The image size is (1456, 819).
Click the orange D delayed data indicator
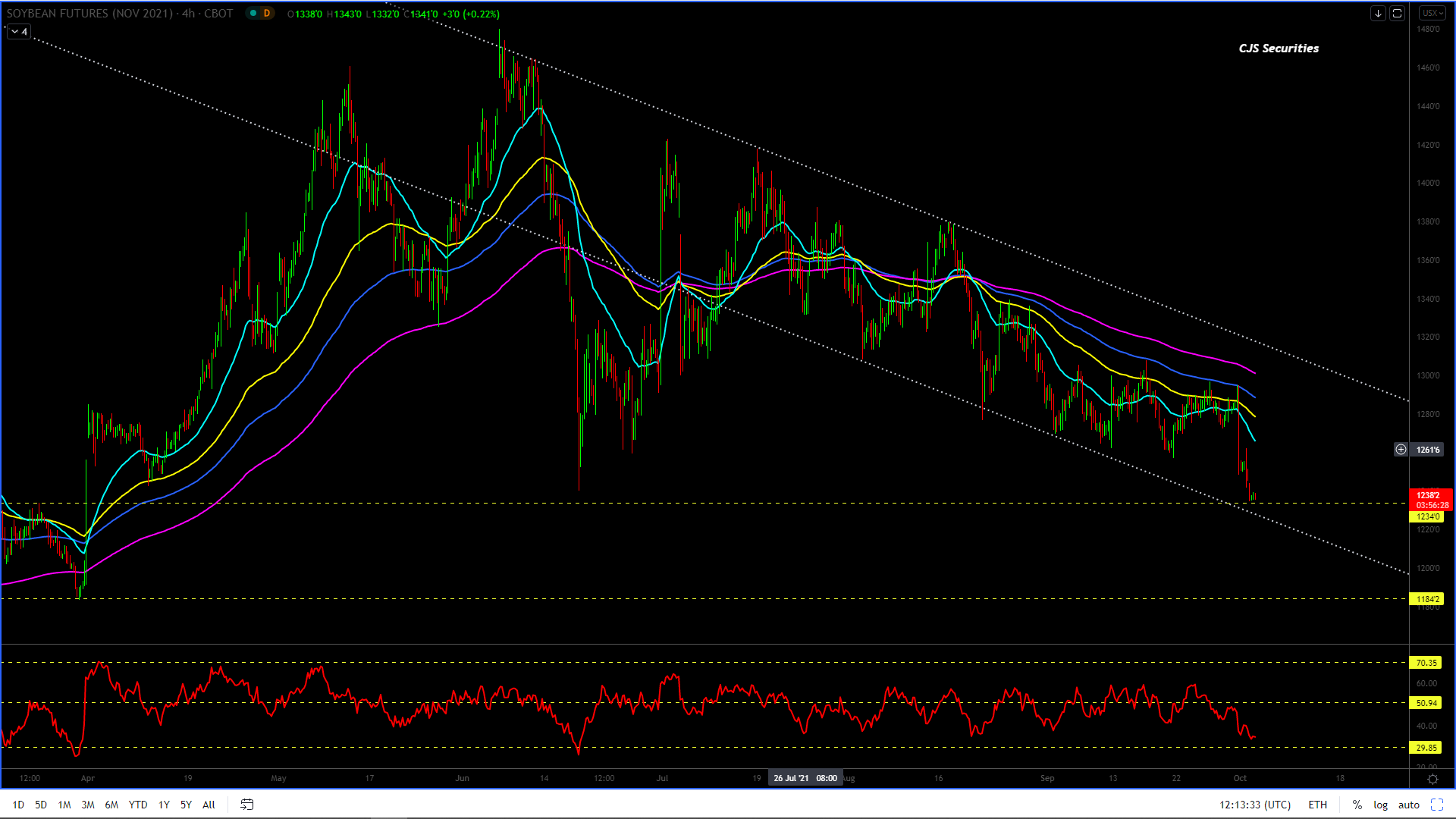(266, 14)
